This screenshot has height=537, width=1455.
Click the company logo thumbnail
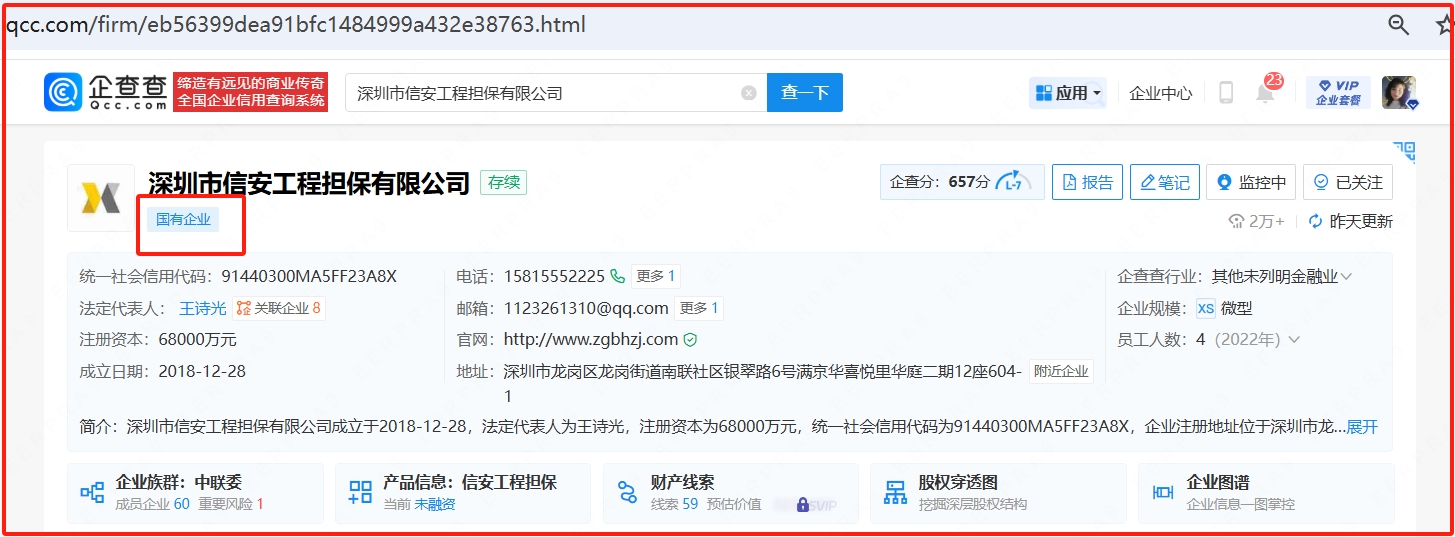pyautogui.click(x=101, y=198)
